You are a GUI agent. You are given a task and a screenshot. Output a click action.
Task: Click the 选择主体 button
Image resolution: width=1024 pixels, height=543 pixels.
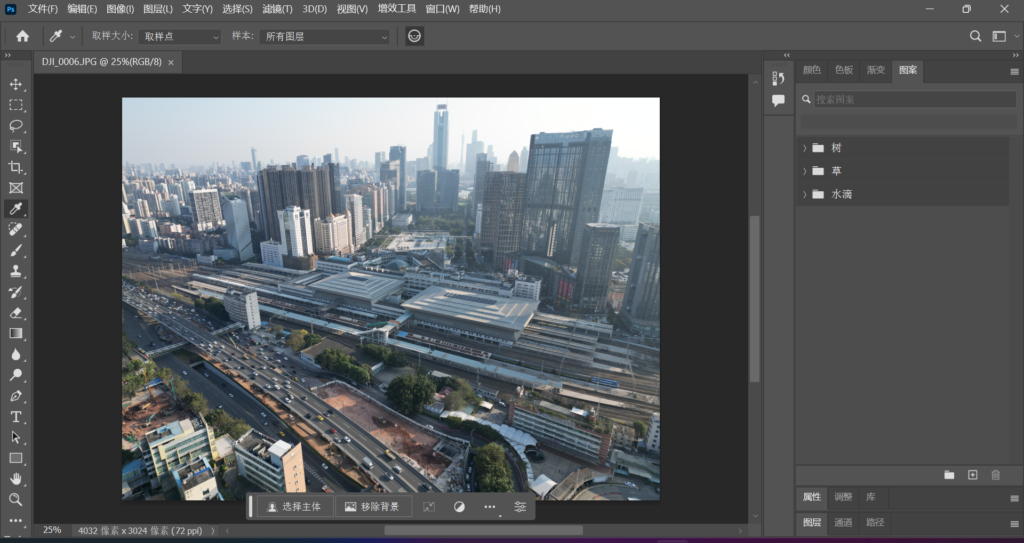click(x=295, y=507)
